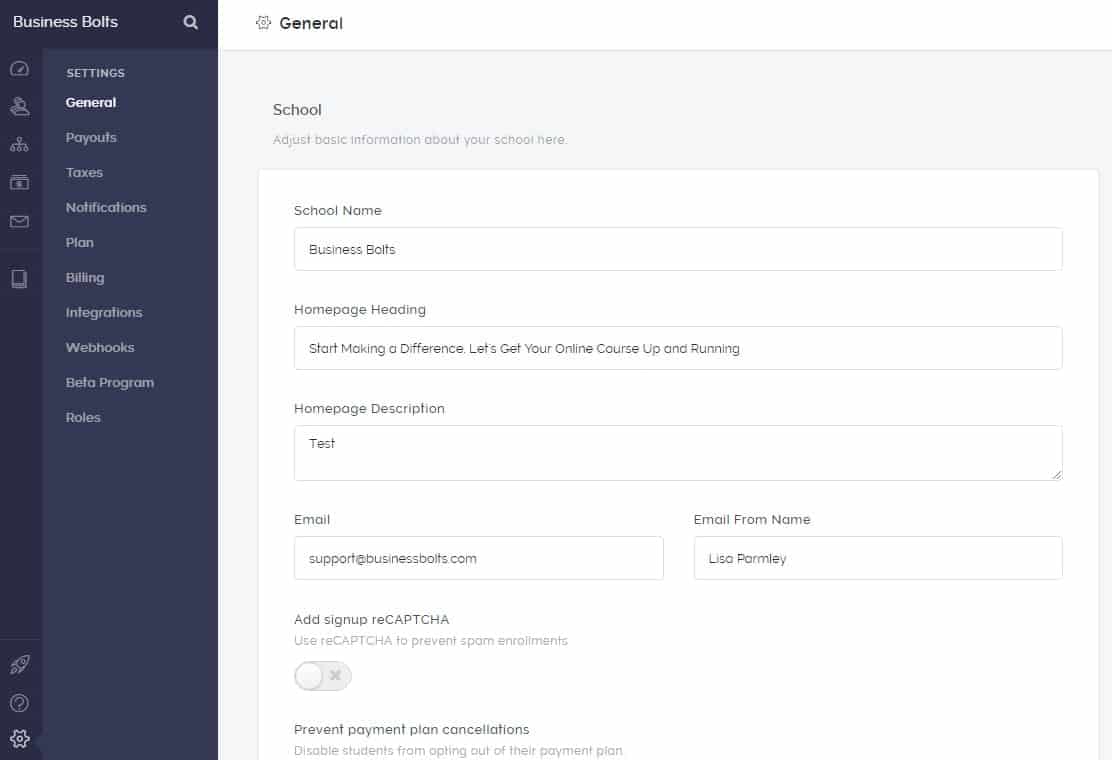Viewport: 1112px width, 760px height.
Task: Open the Dashboard speedometer icon
Action: [19, 69]
